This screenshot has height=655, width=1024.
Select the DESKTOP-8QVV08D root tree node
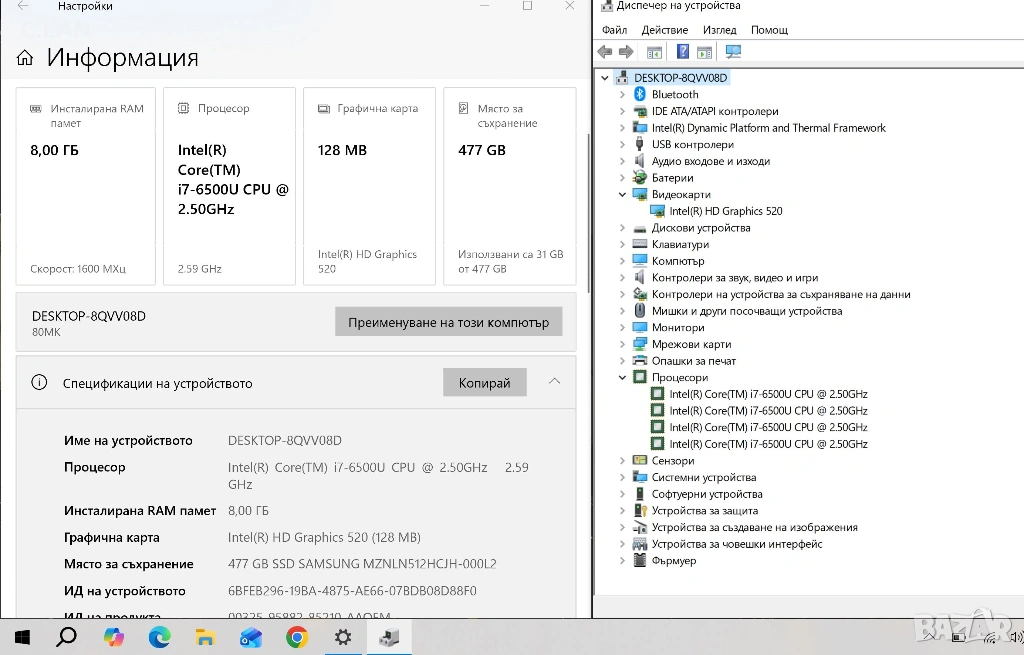[680, 78]
